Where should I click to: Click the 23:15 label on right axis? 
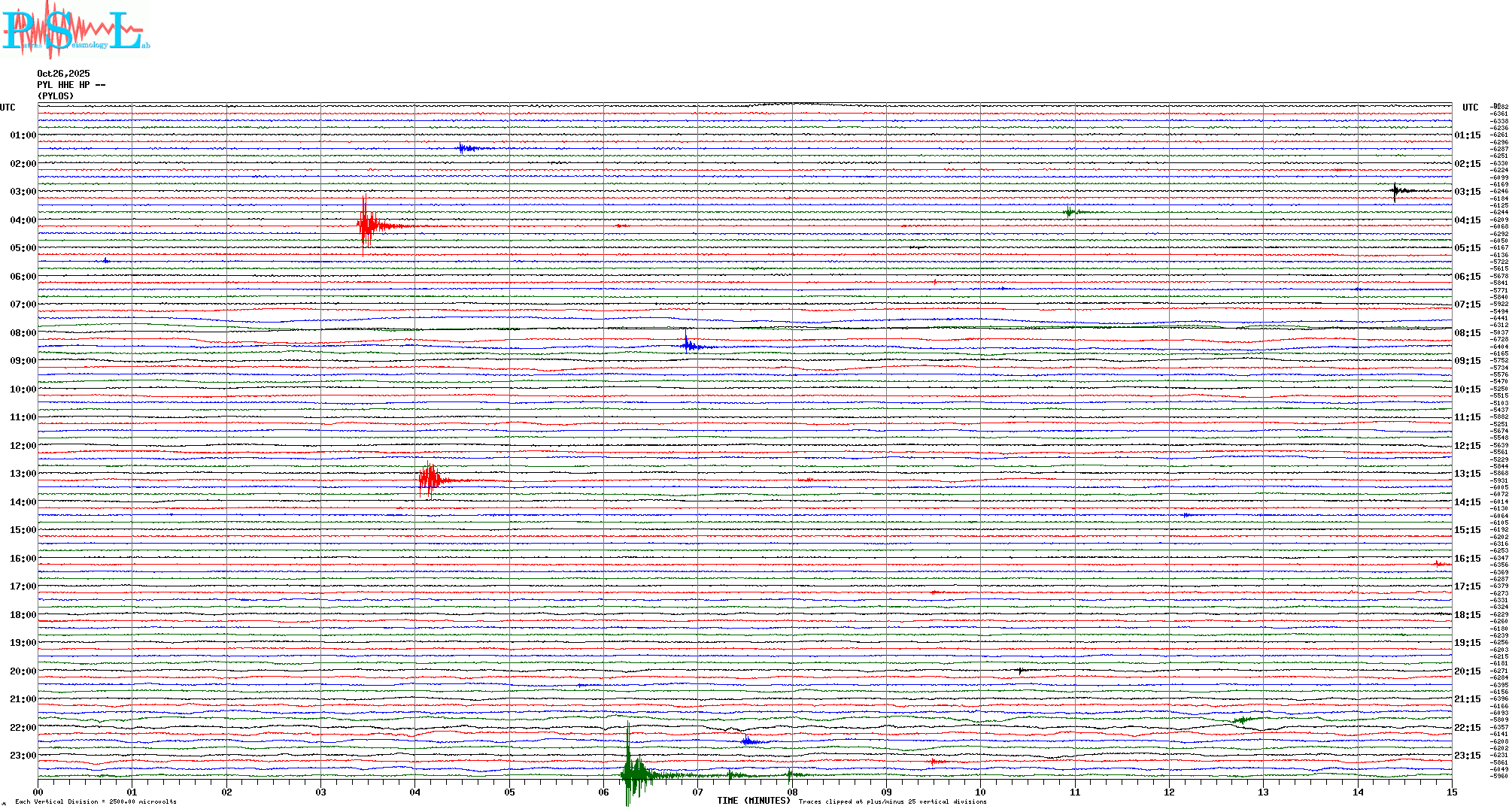pos(1467,756)
